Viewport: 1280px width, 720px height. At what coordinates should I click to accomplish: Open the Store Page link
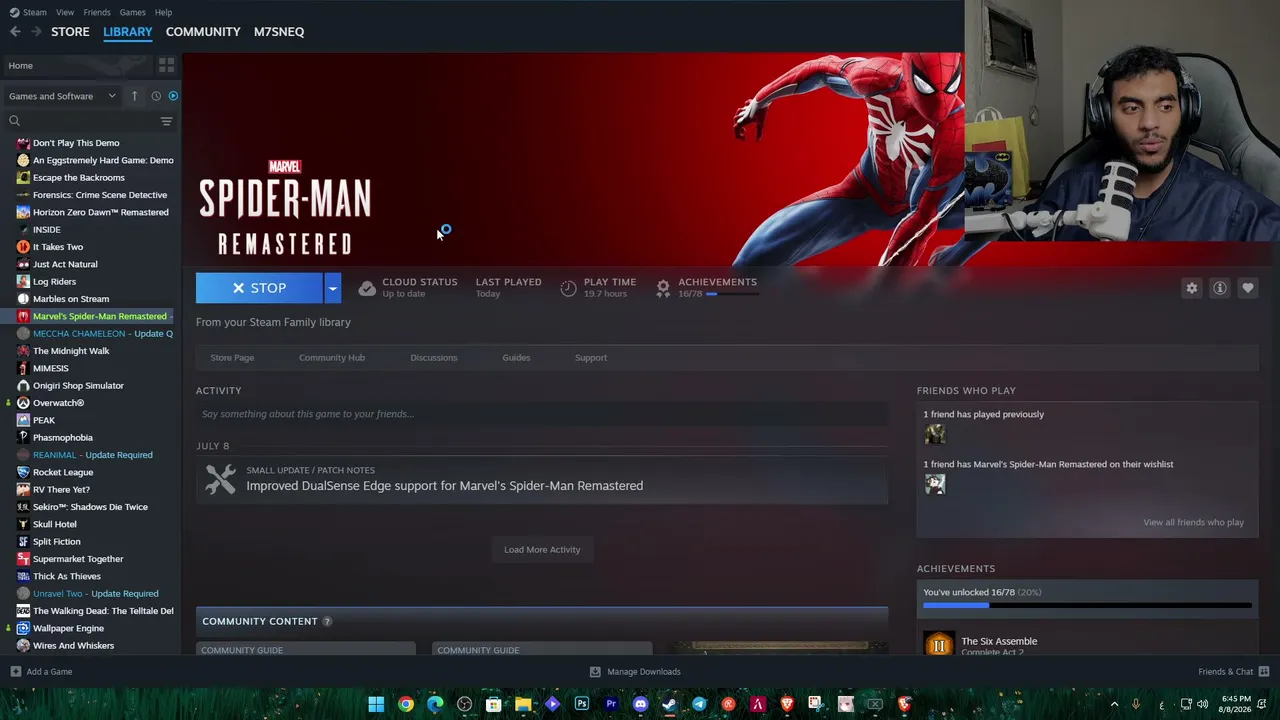click(232, 358)
